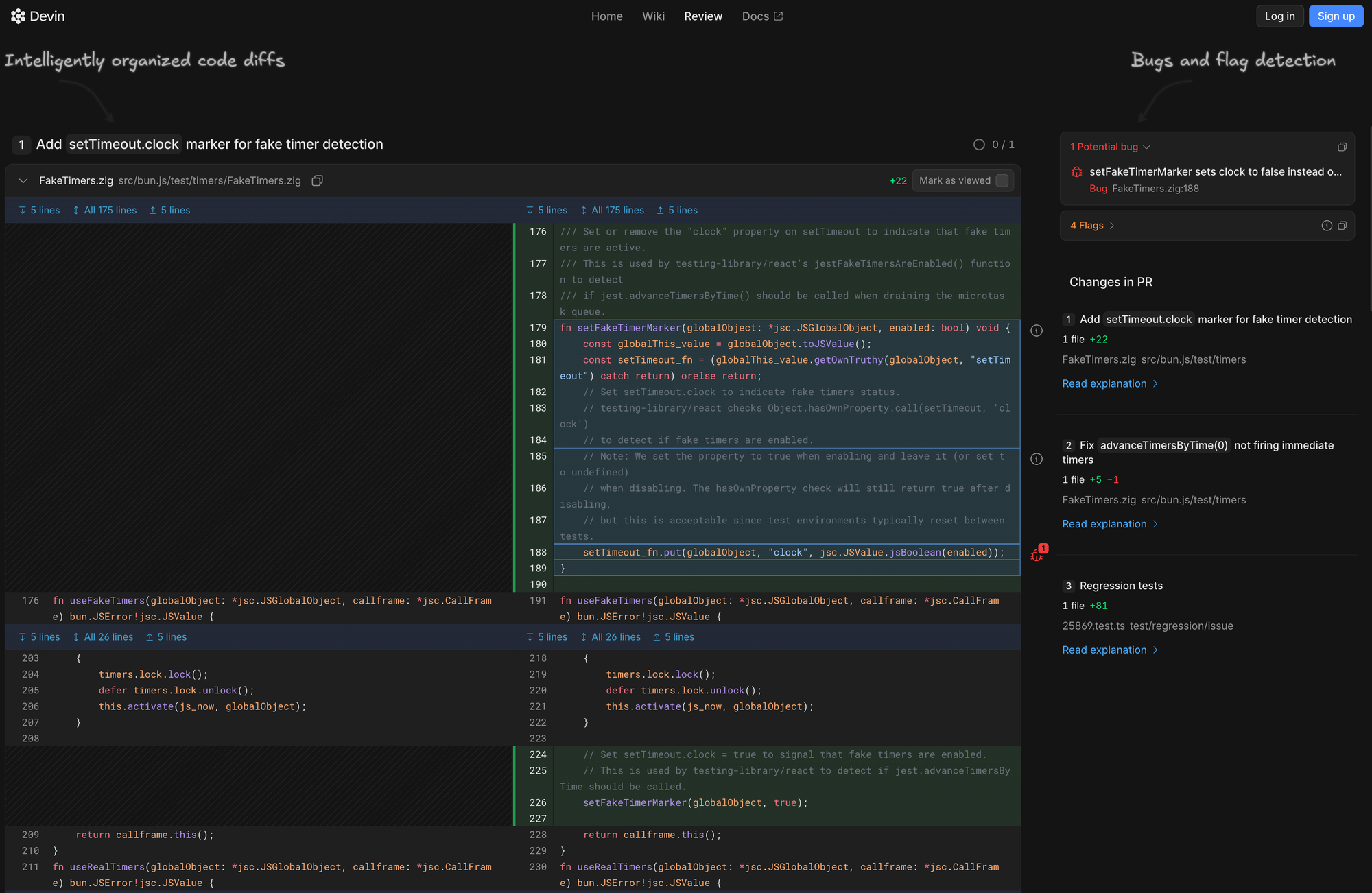Click the Log in button
The height and width of the screenshot is (893, 1372).
(1279, 16)
